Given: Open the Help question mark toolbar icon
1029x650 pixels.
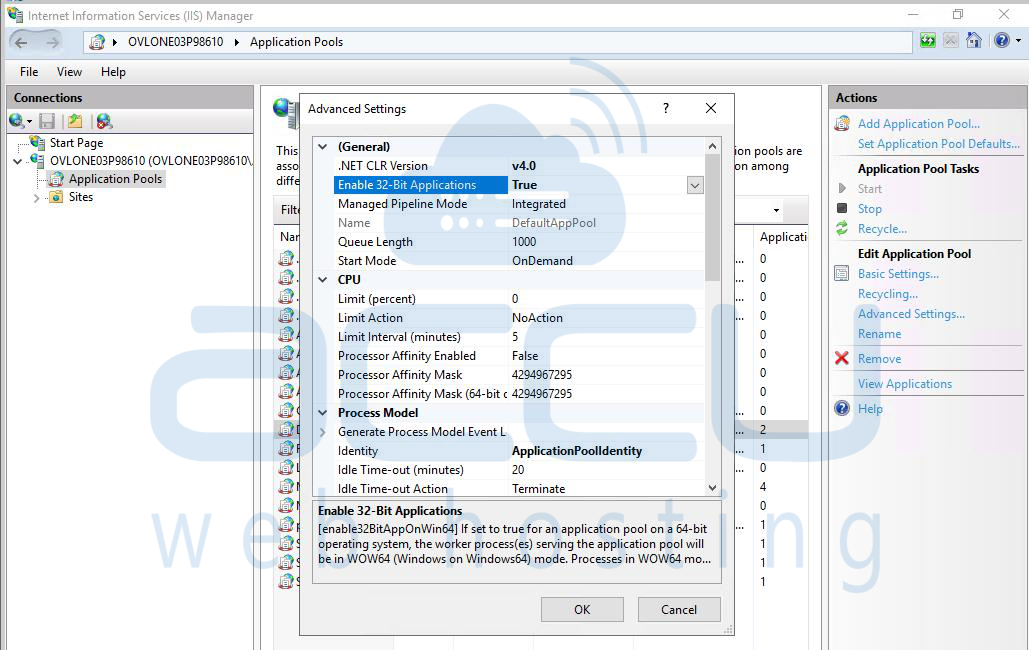Looking at the screenshot, I should [x=1001, y=41].
